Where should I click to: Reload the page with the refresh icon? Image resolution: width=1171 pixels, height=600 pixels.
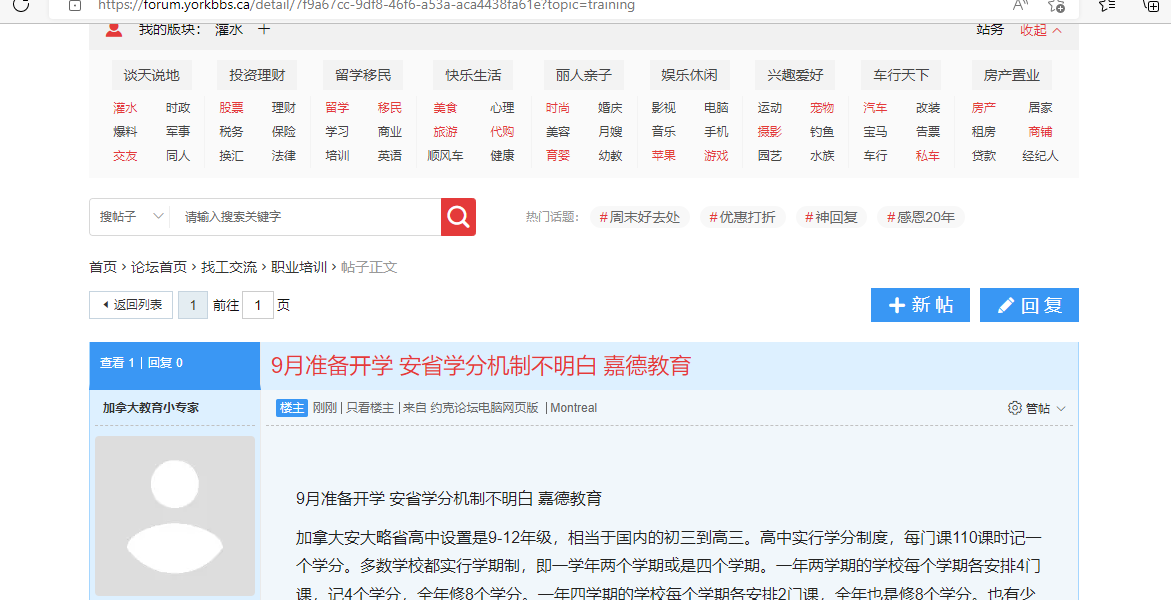pos(21,5)
